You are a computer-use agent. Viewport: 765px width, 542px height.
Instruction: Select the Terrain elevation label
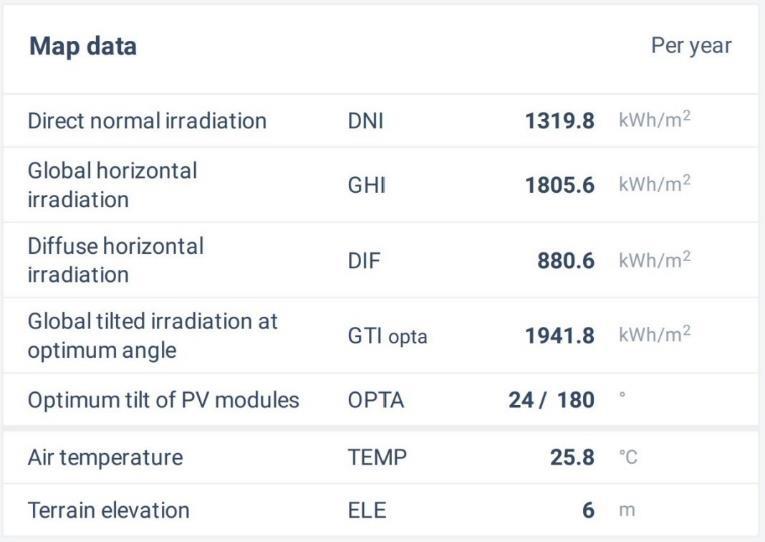click(x=108, y=510)
